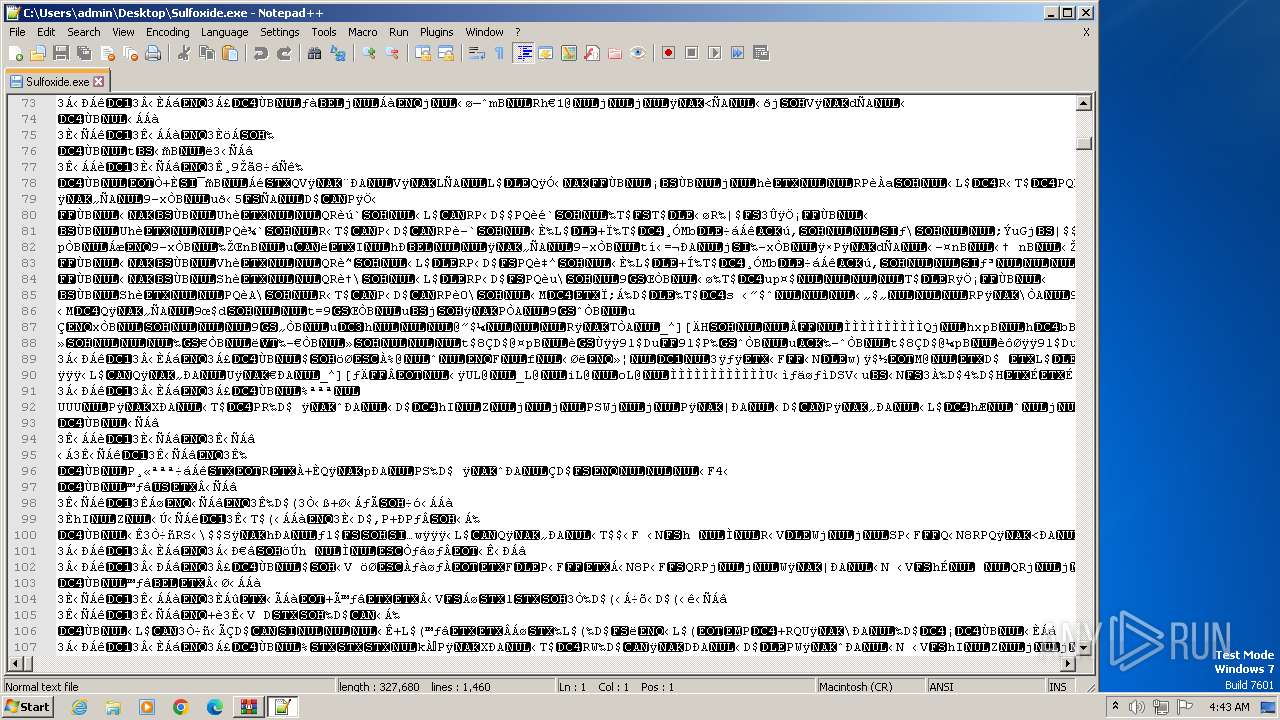Open the Edit menu
This screenshot has height=720, width=1280.
click(x=46, y=32)
